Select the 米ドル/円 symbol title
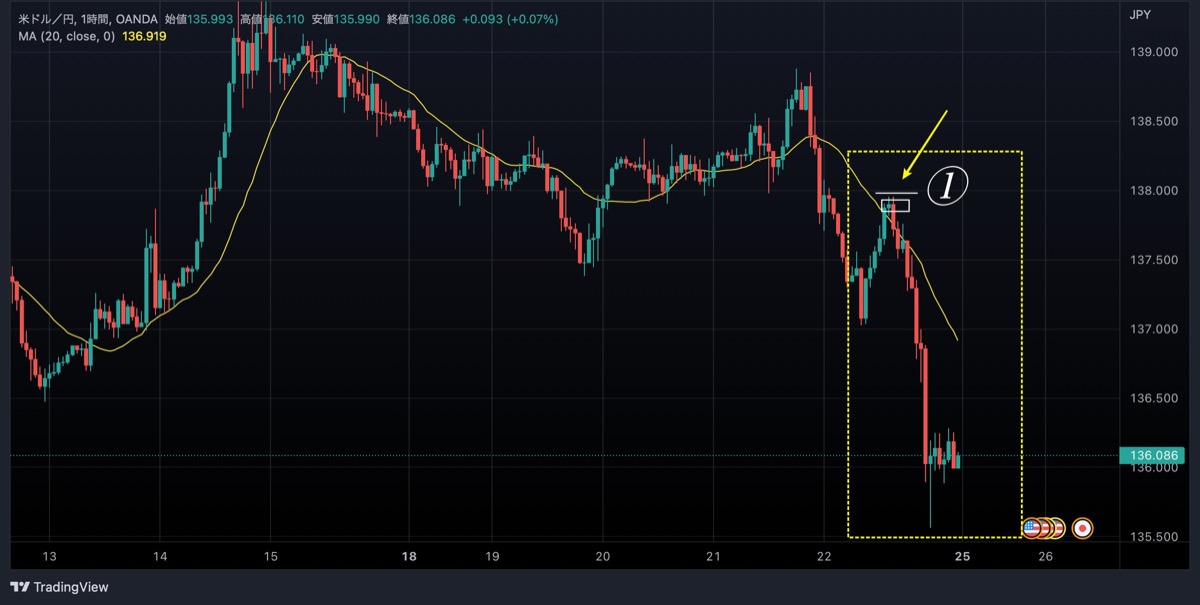This screenshot has height=605, width=1200. 46,19
